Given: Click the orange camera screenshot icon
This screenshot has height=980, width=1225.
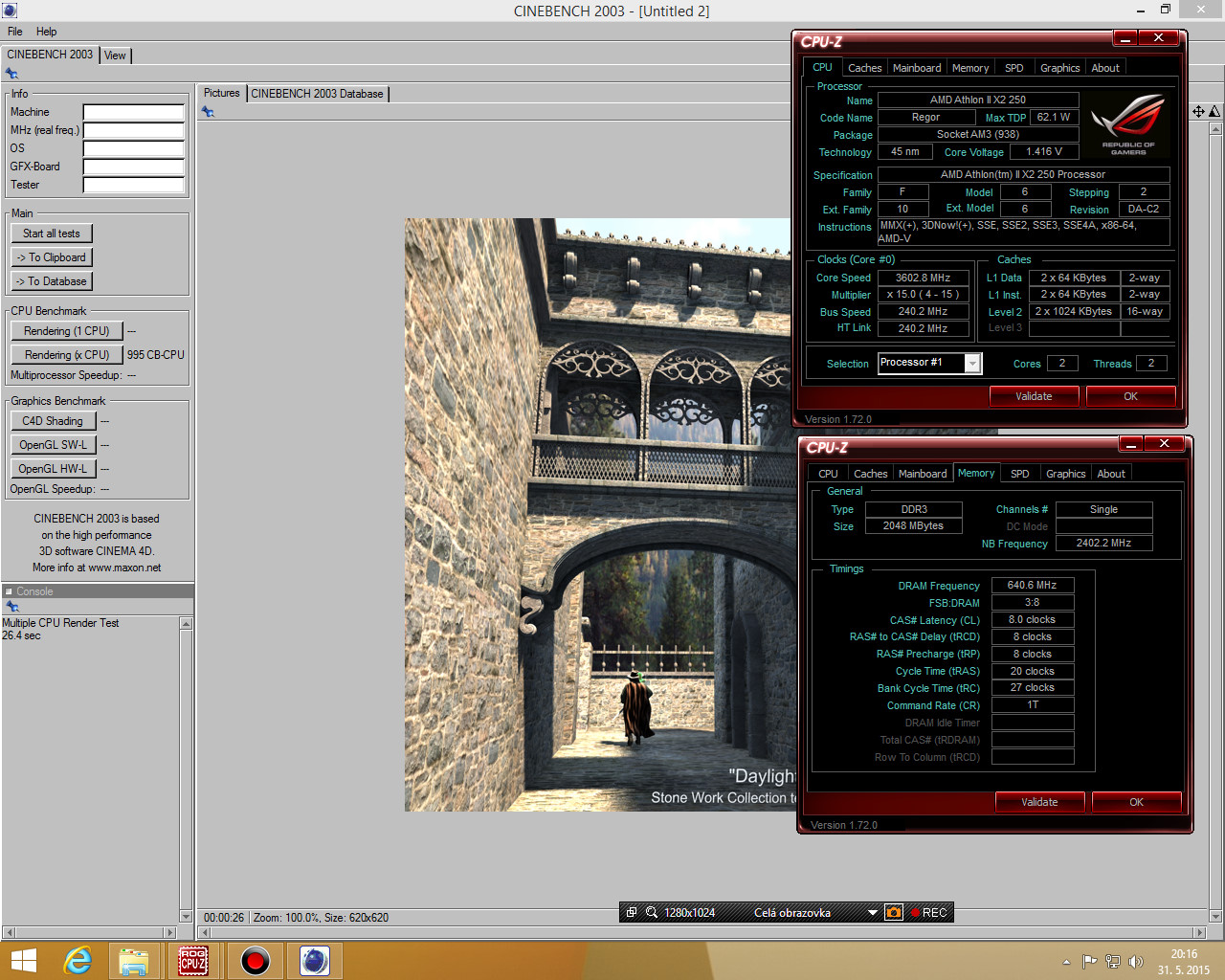Looking at the screenshot, I should pos(893,912).
